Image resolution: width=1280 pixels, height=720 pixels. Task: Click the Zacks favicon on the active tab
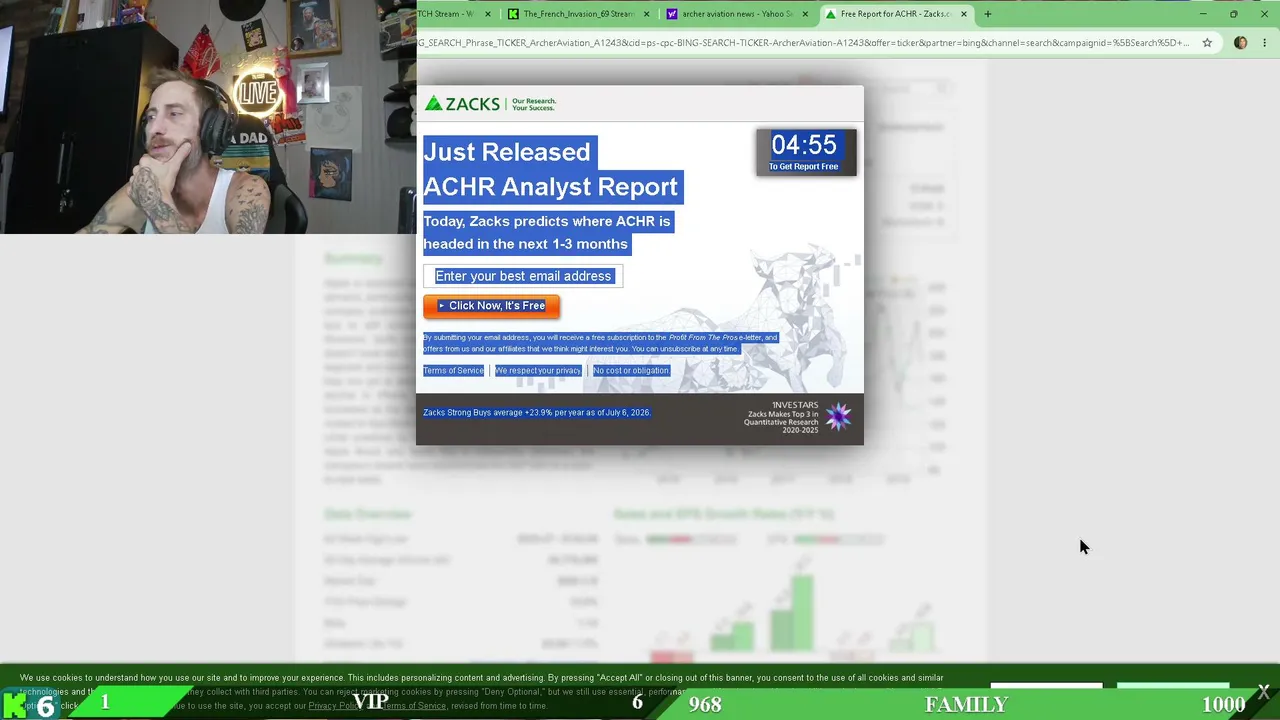[830, 14]
